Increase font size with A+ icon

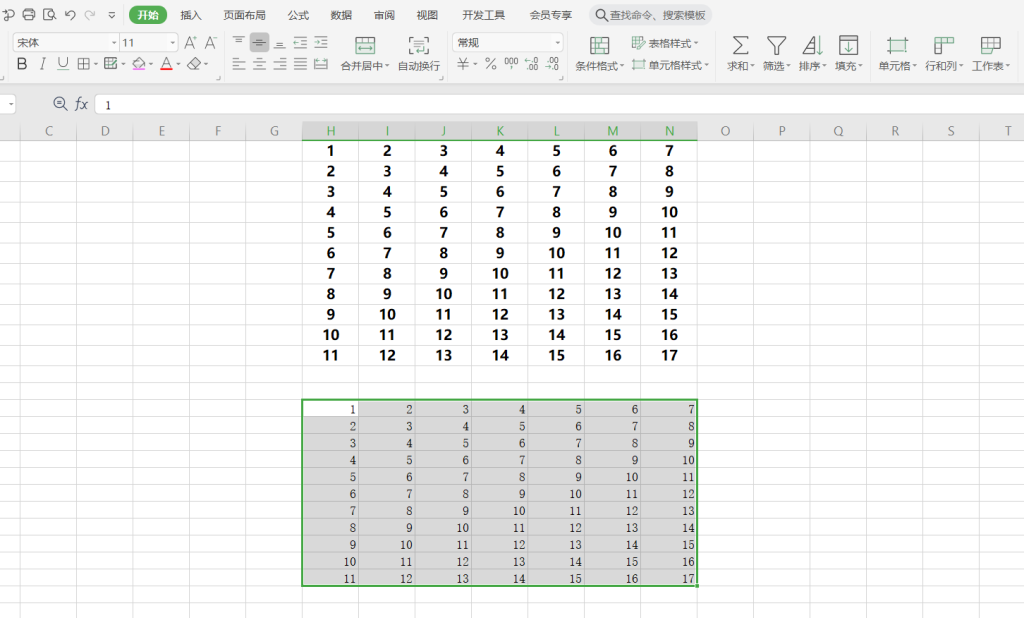(x=190, y=42)
